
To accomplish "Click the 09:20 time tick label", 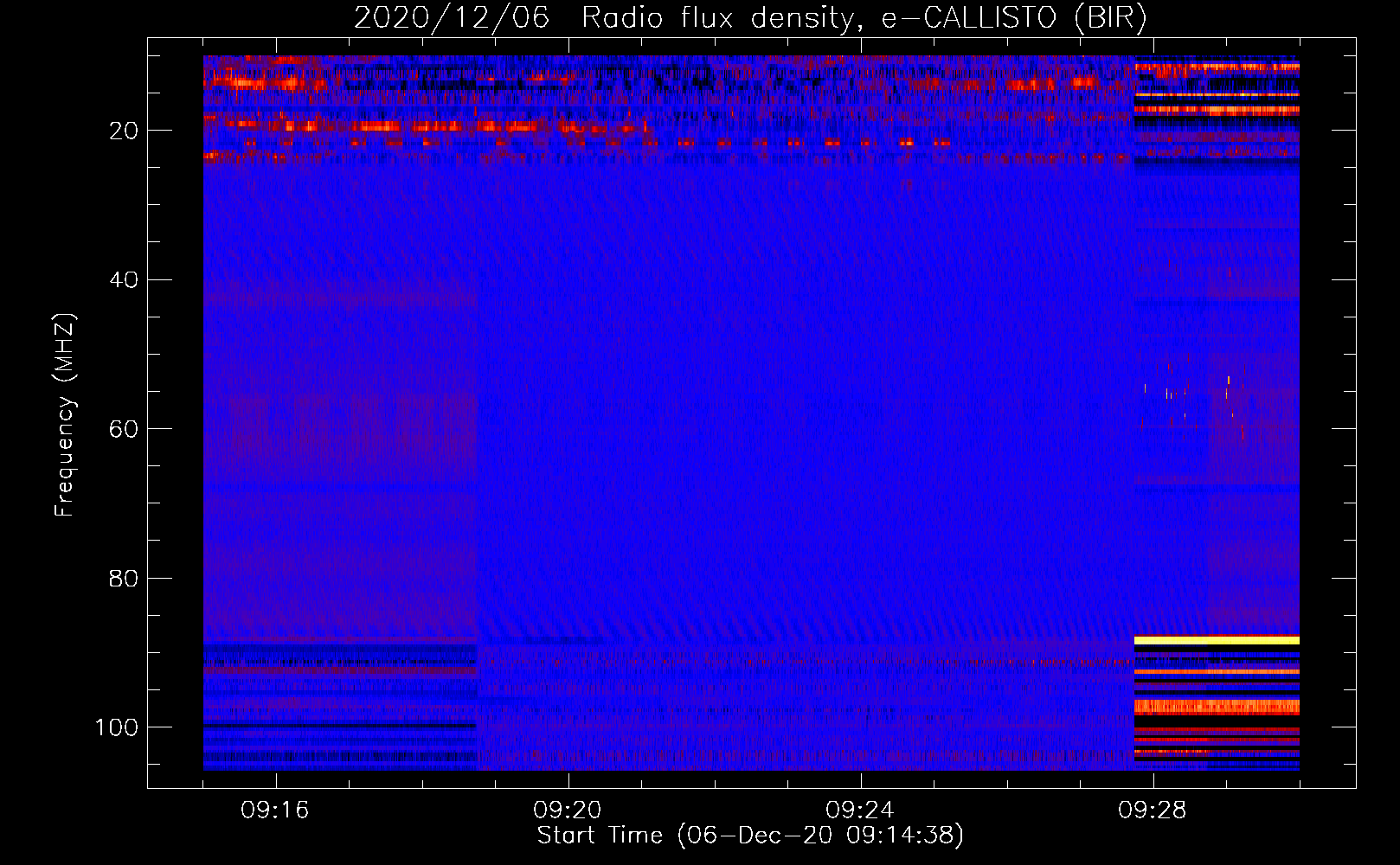I will pos(568,810).
